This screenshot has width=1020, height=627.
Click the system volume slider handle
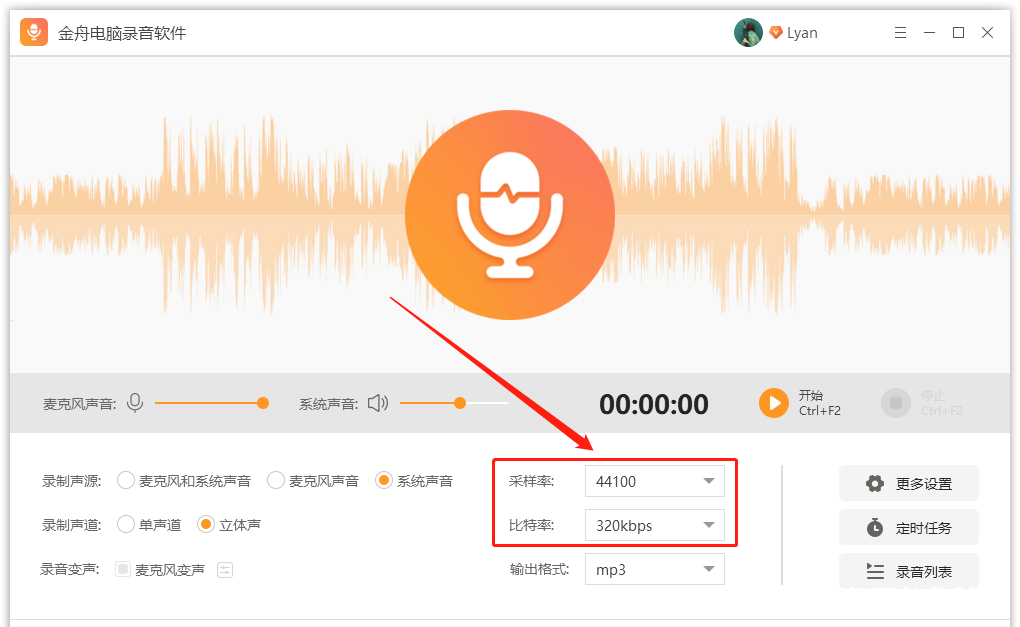pos(460,403)
